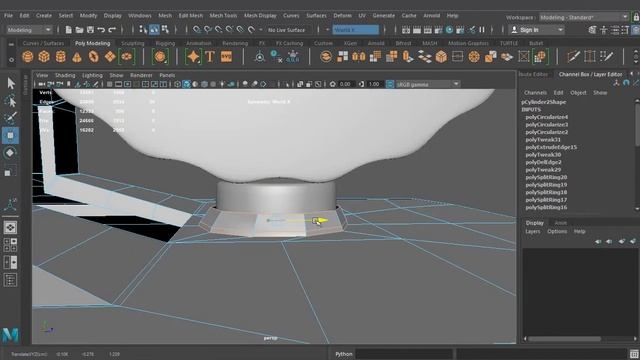Create a polygon plane from the shelf
Screen dimensions: 640x360
[110, 56]
